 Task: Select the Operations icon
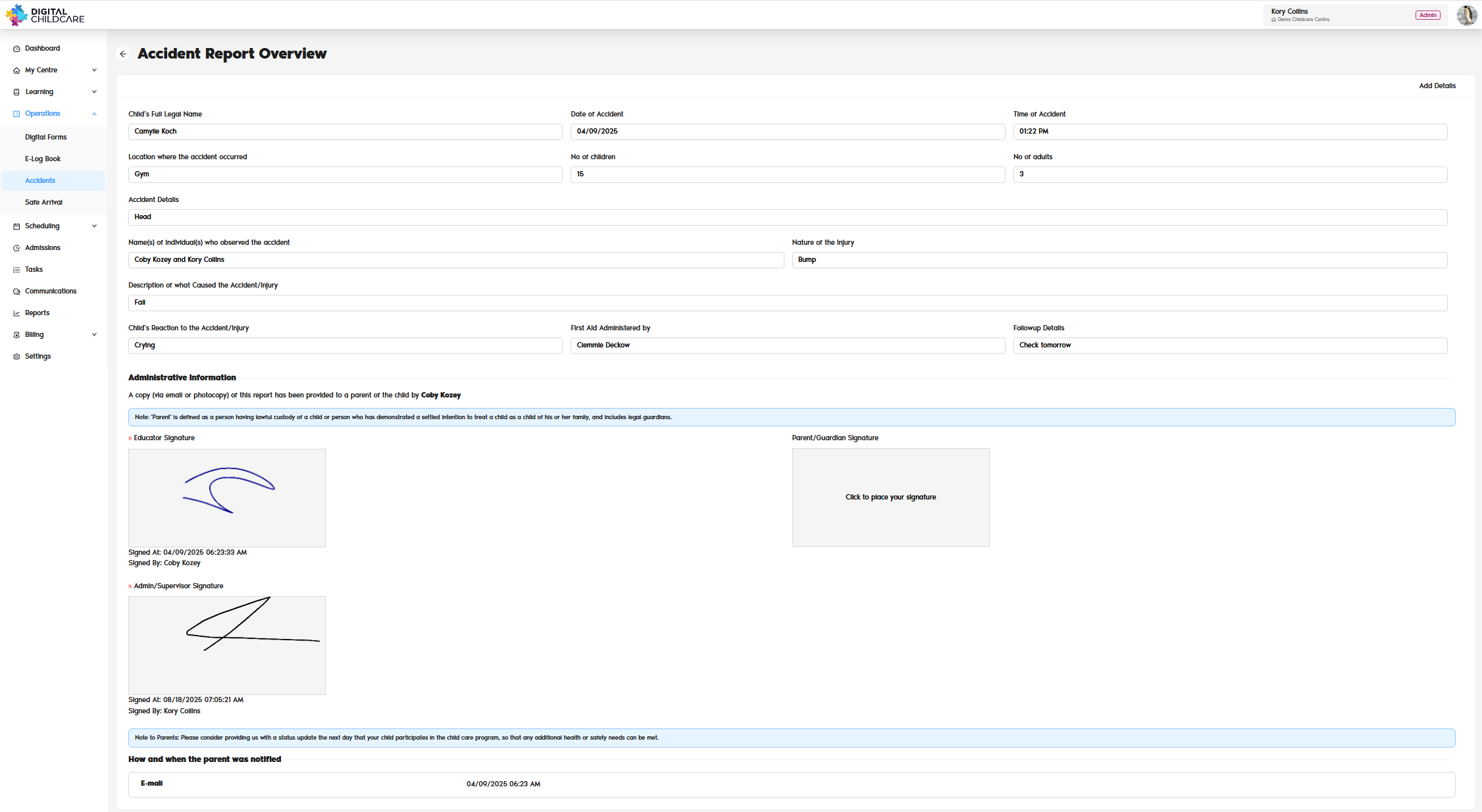16,113
